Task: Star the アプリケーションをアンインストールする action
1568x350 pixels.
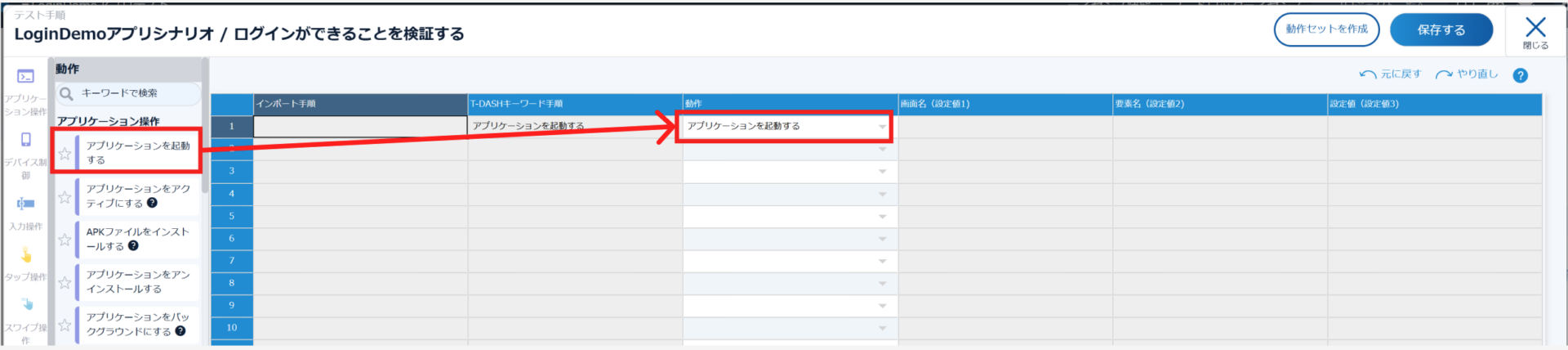Action: click(x=65, y=283)
